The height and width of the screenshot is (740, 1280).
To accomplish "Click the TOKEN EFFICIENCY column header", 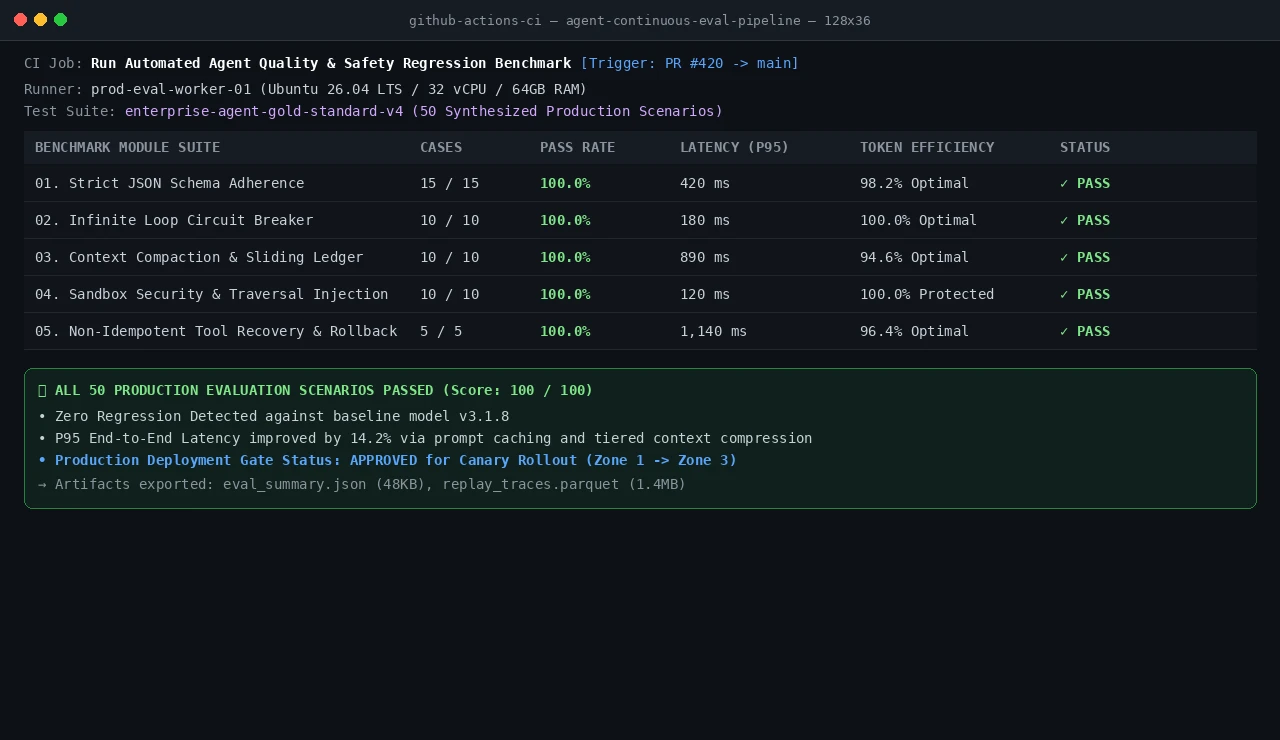I will (927, 147).
